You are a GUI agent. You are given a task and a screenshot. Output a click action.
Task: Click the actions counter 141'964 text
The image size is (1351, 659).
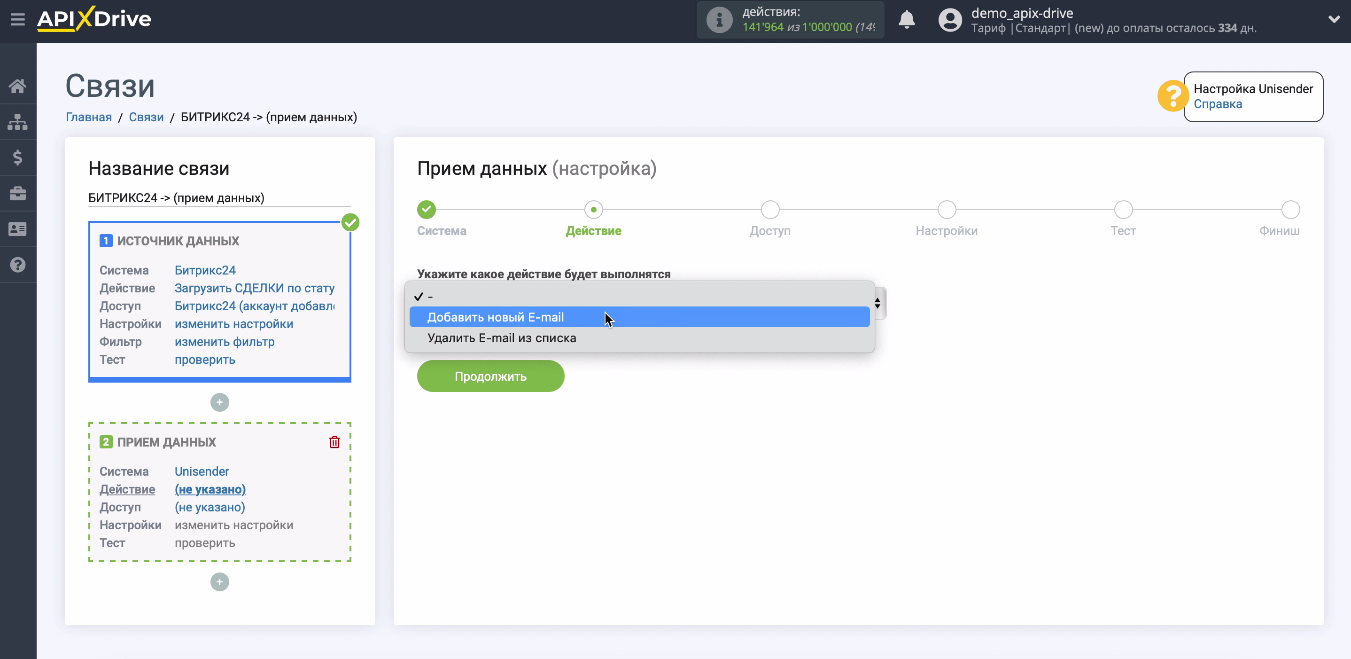point(765,27)
